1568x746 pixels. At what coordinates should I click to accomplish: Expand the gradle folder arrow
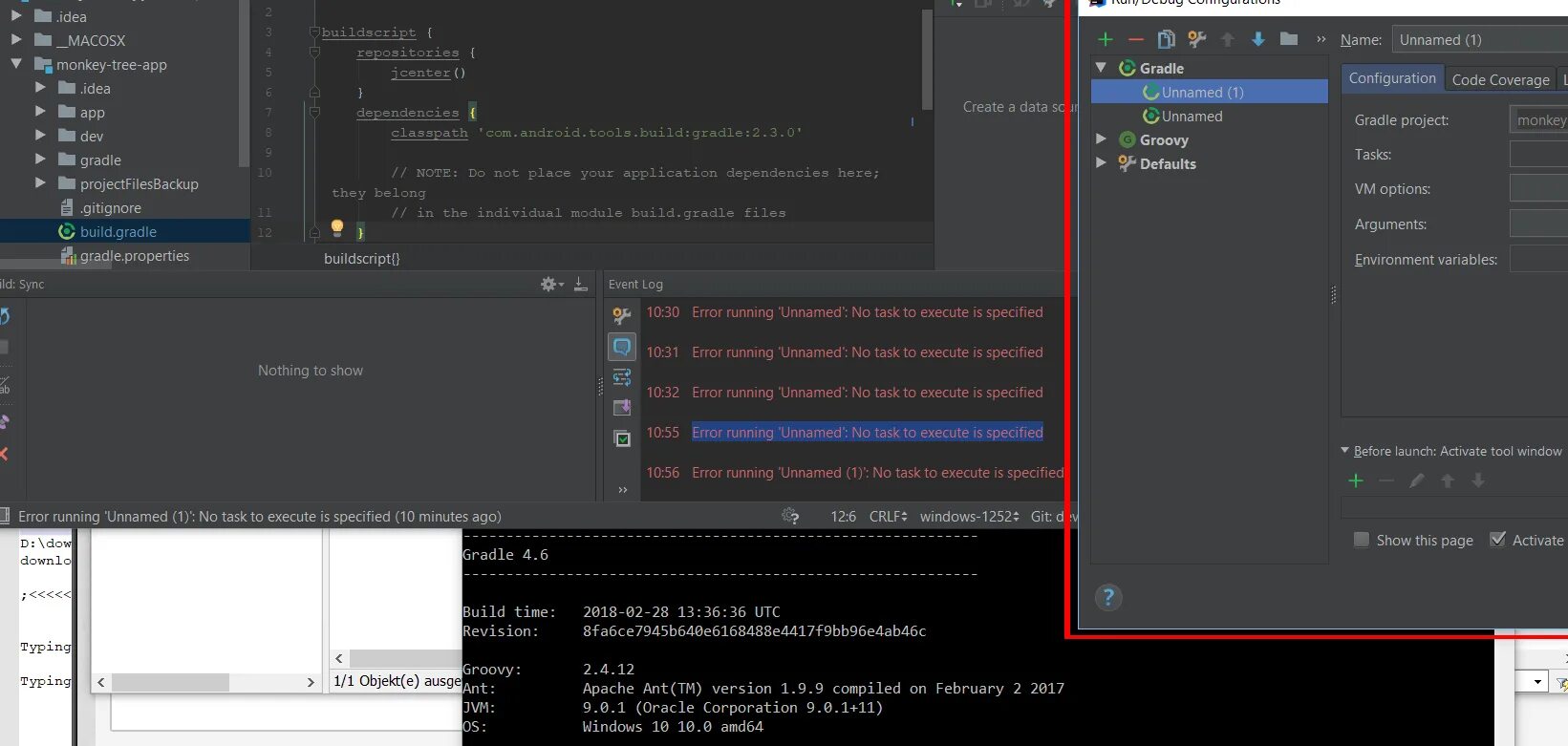click(40, 160)
